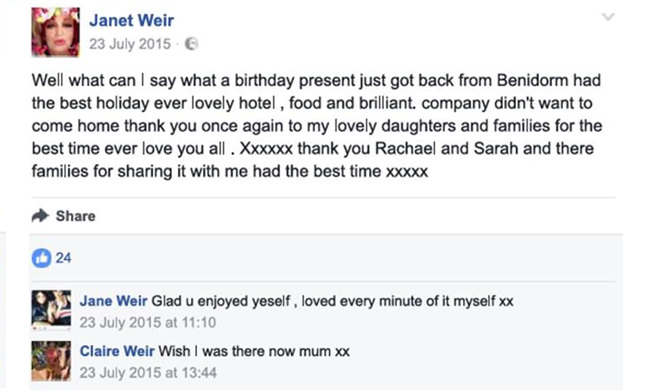Image resolution: width=650 pixels, height=392 pixels.
Task: Open Claire Weir's comment avatar
Action: click(51, 361)
